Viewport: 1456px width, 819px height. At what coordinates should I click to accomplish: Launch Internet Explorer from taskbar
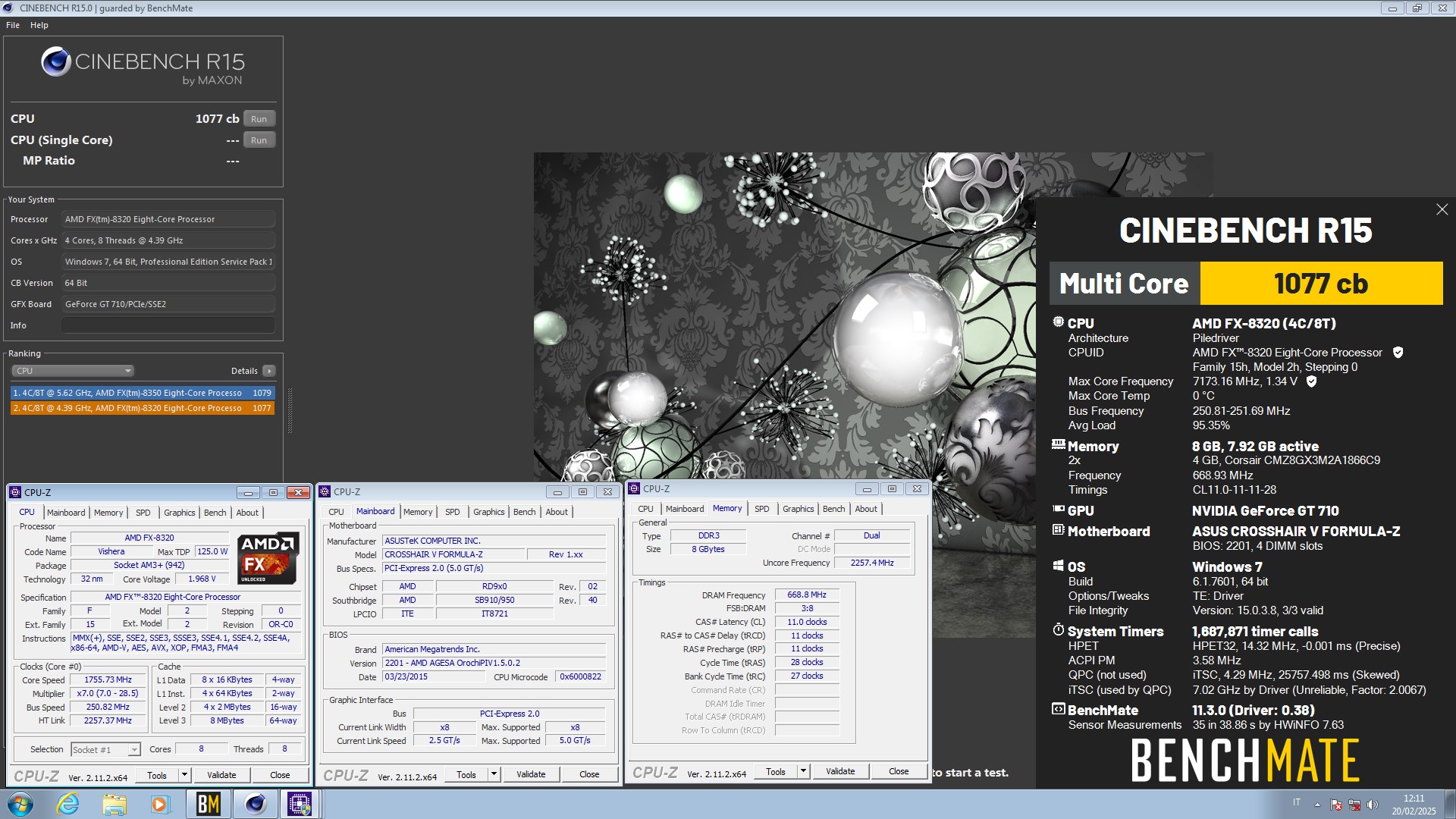pos(67,804)
